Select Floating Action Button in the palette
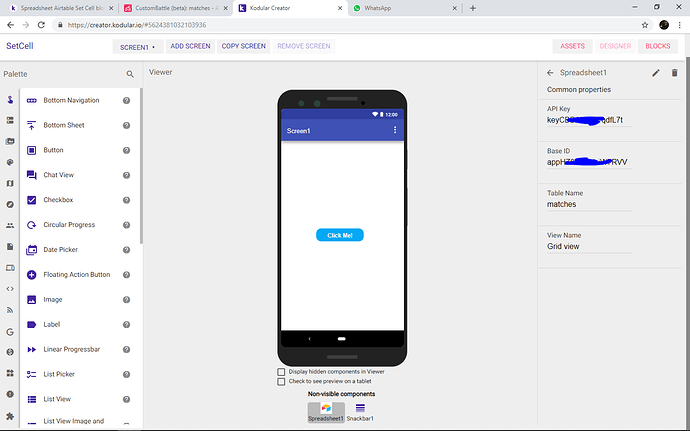Screen dimensions: 690x431 click(77, 275)
